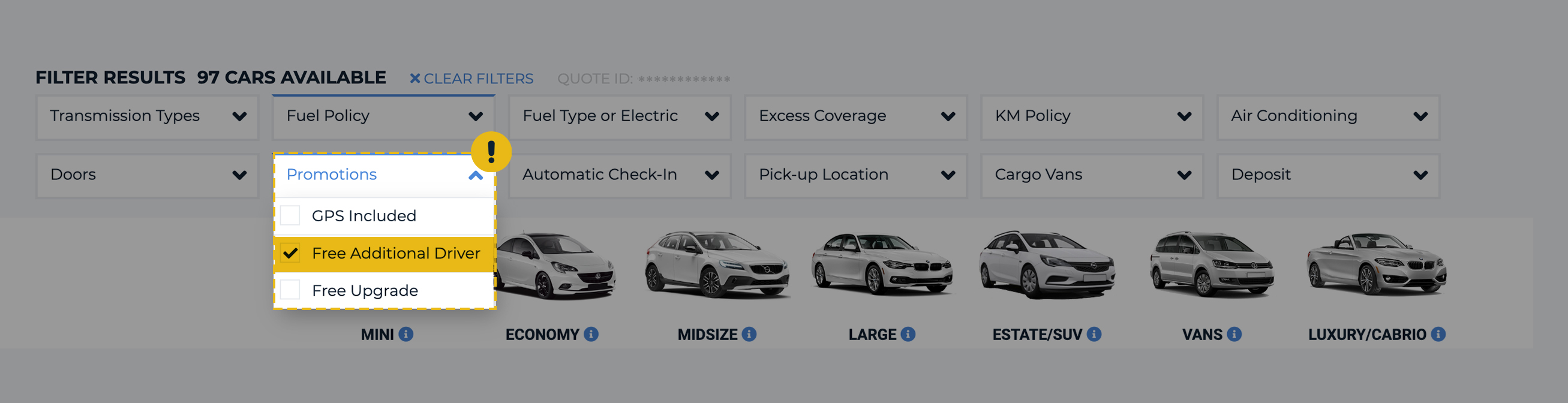1568x403 pixels.
Task: Uncheck the Free Additional Driver option
Action: click(x=291, y=252)
